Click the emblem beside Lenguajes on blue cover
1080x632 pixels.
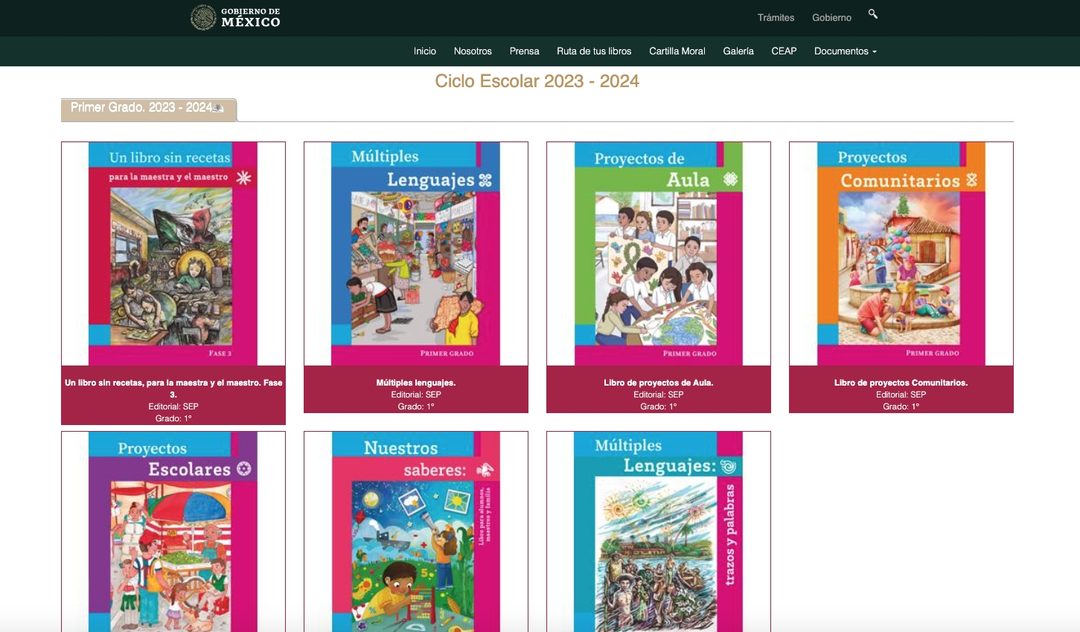tap(485, 180)
